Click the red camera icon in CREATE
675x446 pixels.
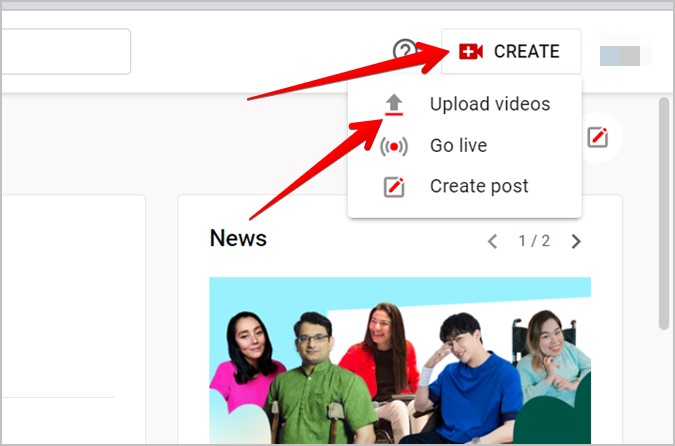471,52
